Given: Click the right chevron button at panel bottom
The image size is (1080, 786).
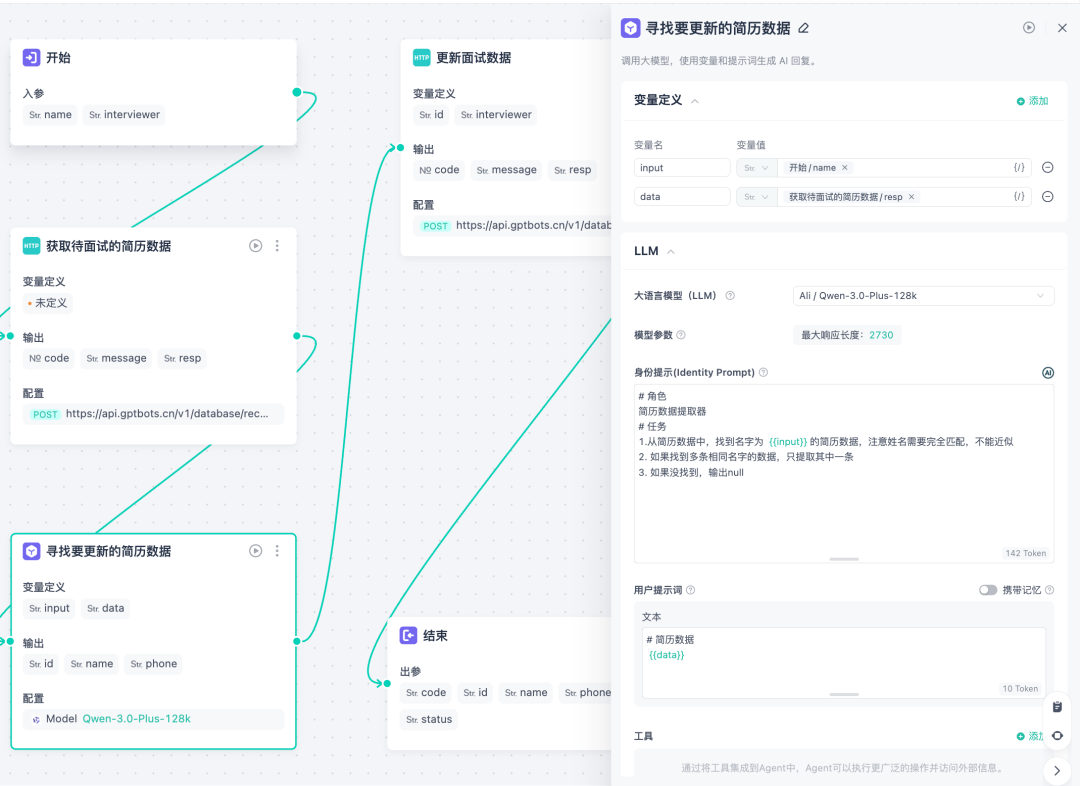Looking at the screenshot, I should pos(1057,771).
